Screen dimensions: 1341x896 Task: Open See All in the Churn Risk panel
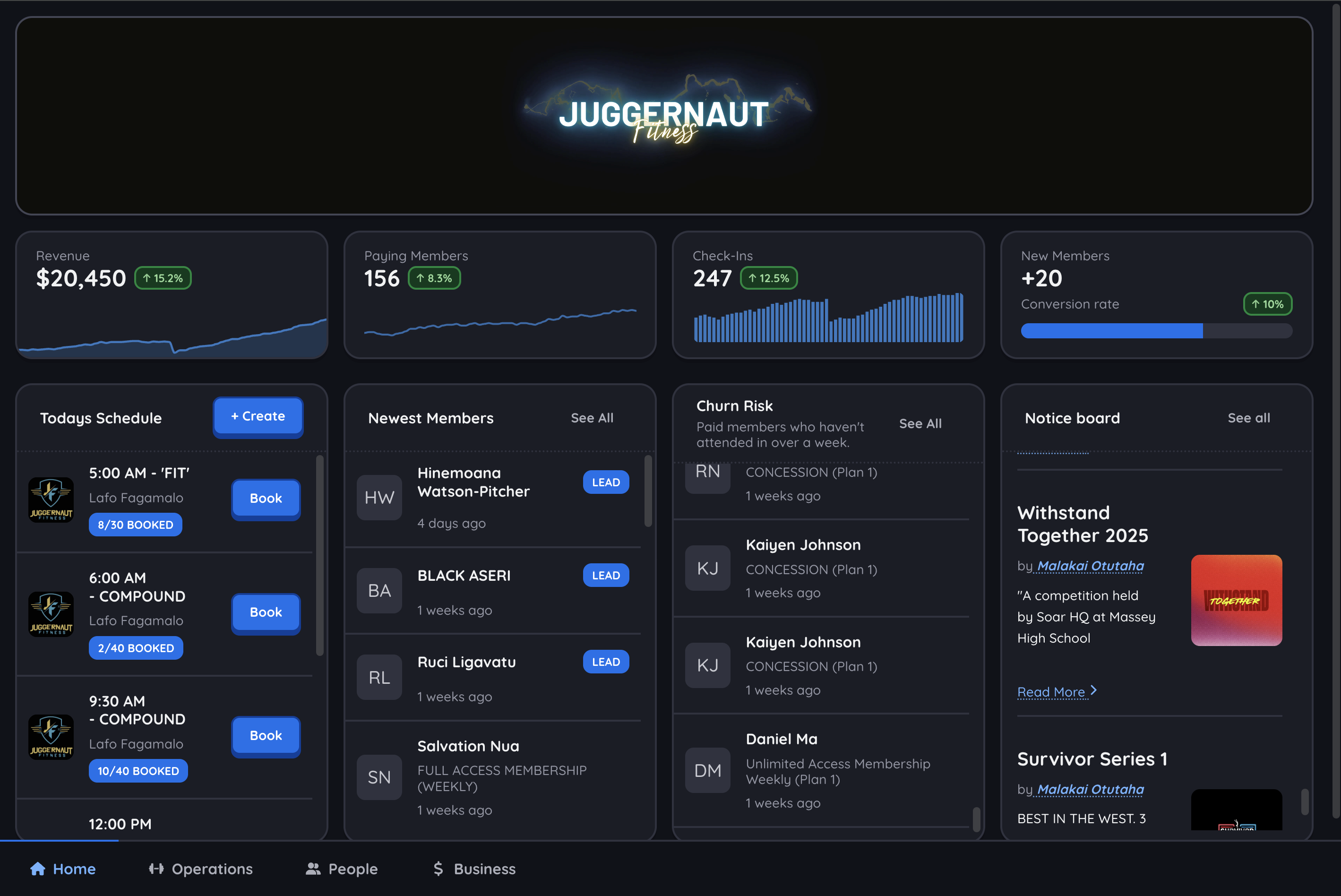click(x=920, y=423)
